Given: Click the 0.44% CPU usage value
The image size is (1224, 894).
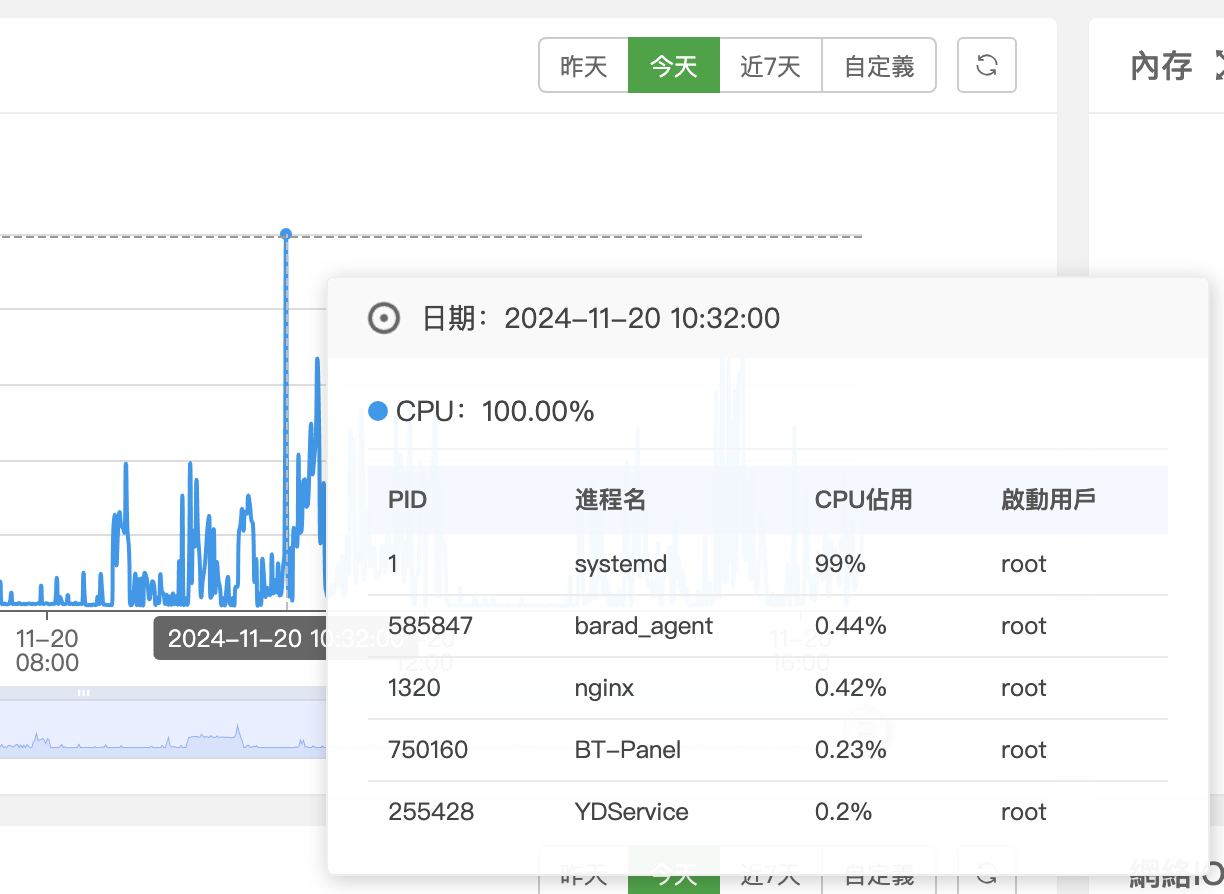Looking at the screenshot, I should click(x=851, y=626).
